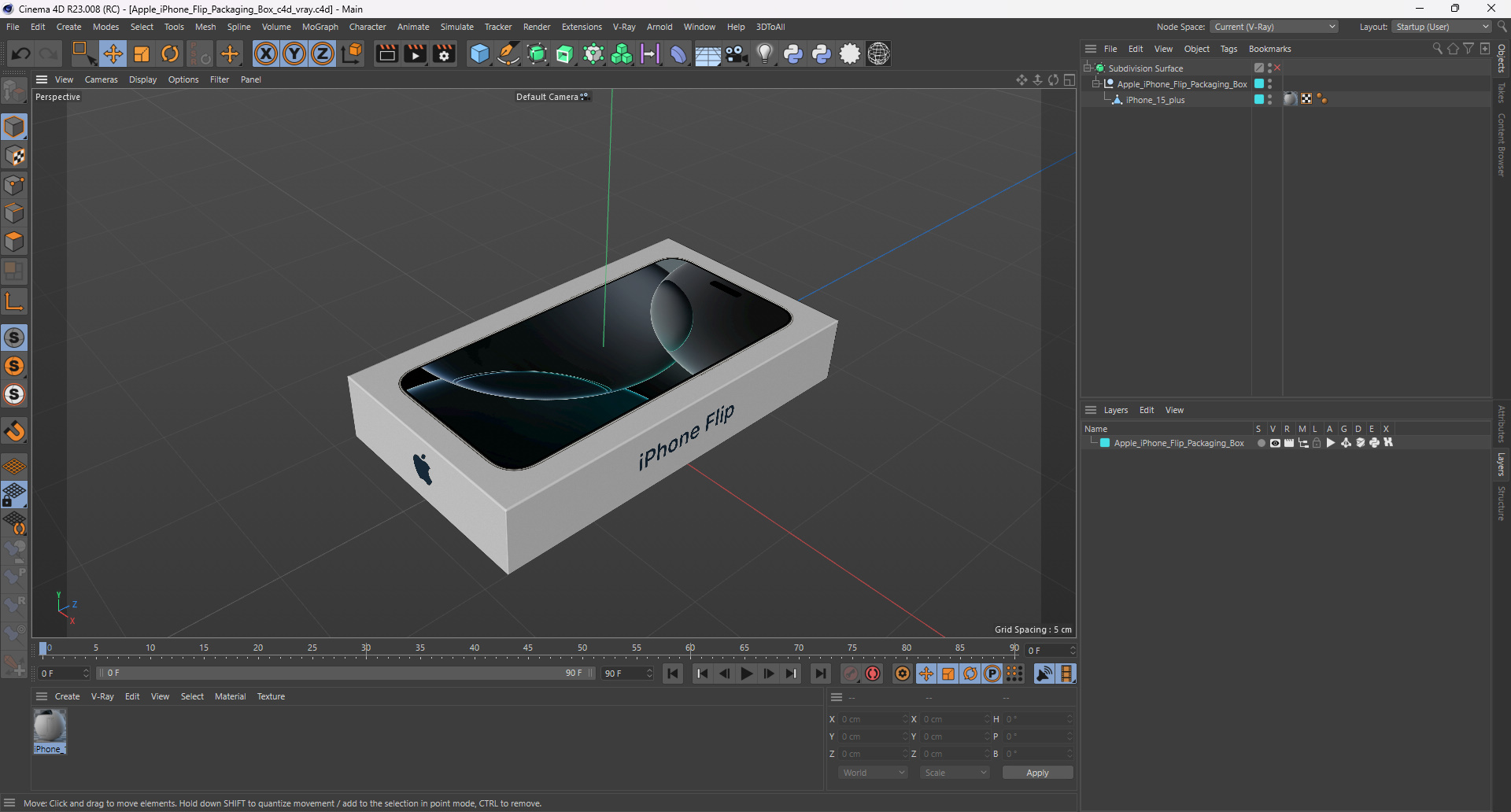1511x812 pixels.
Task: Click the Apply coordinates button
Action: point(1037,773)
